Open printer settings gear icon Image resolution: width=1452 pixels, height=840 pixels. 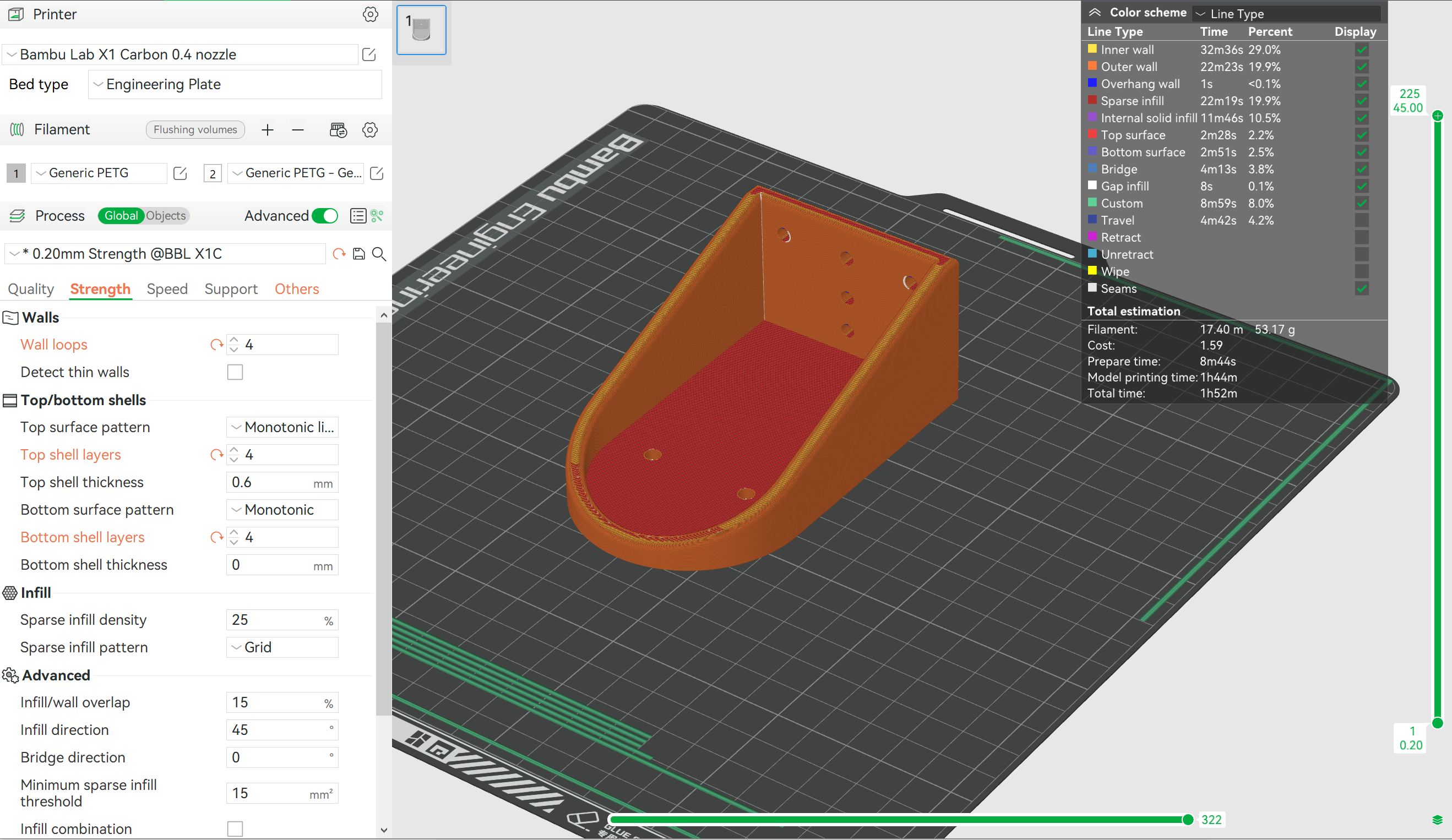click(x=371, y=14)
